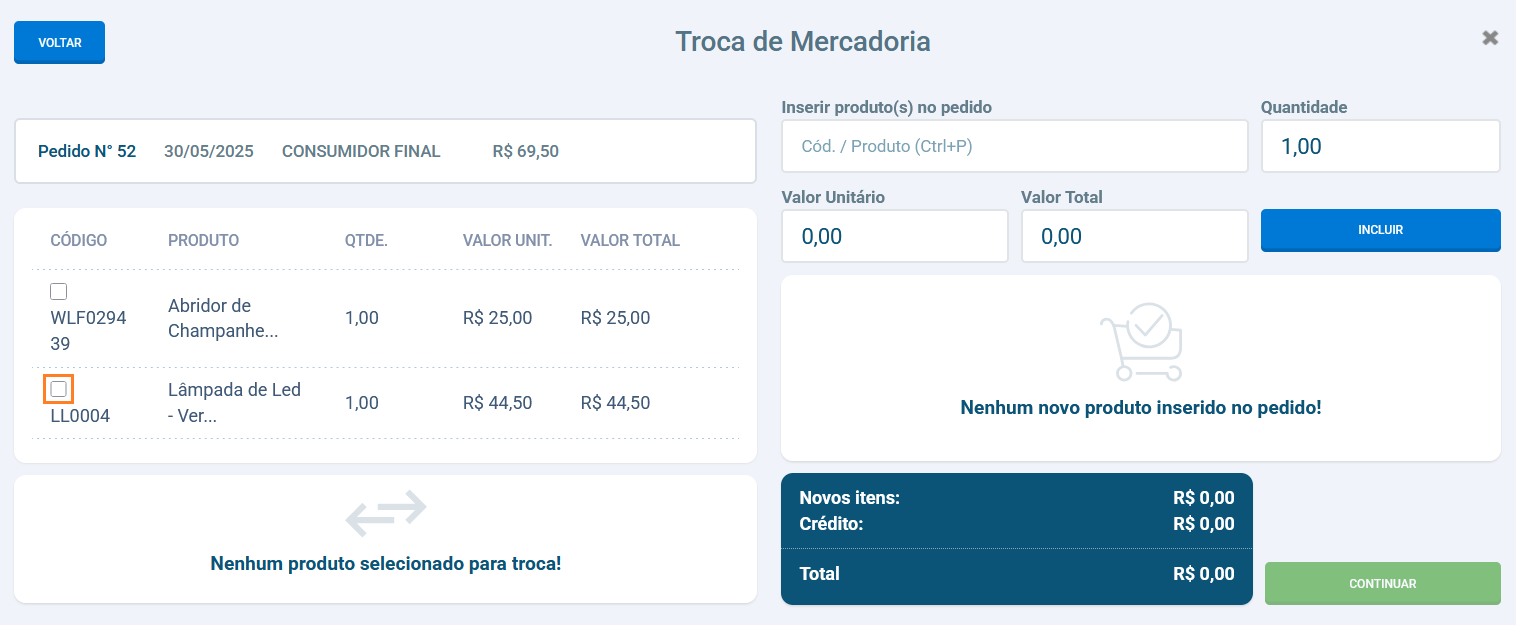The width and height of the screenshot is (1516, 625).
Task: Click the Lâmpada de Led product name
Action: [x=234, y=402]
